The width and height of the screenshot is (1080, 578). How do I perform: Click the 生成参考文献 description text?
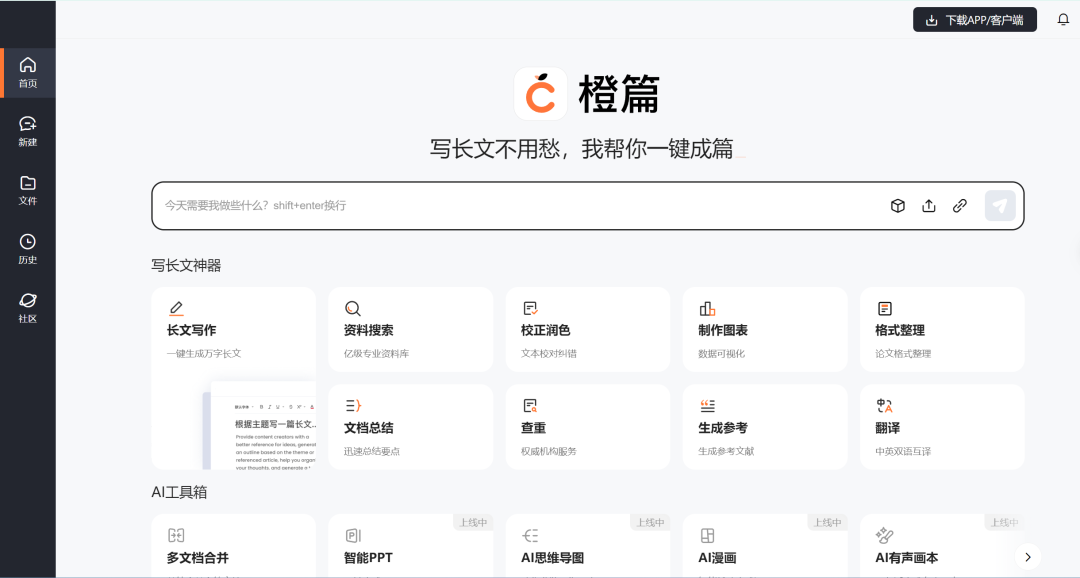(x=726, y=451)
